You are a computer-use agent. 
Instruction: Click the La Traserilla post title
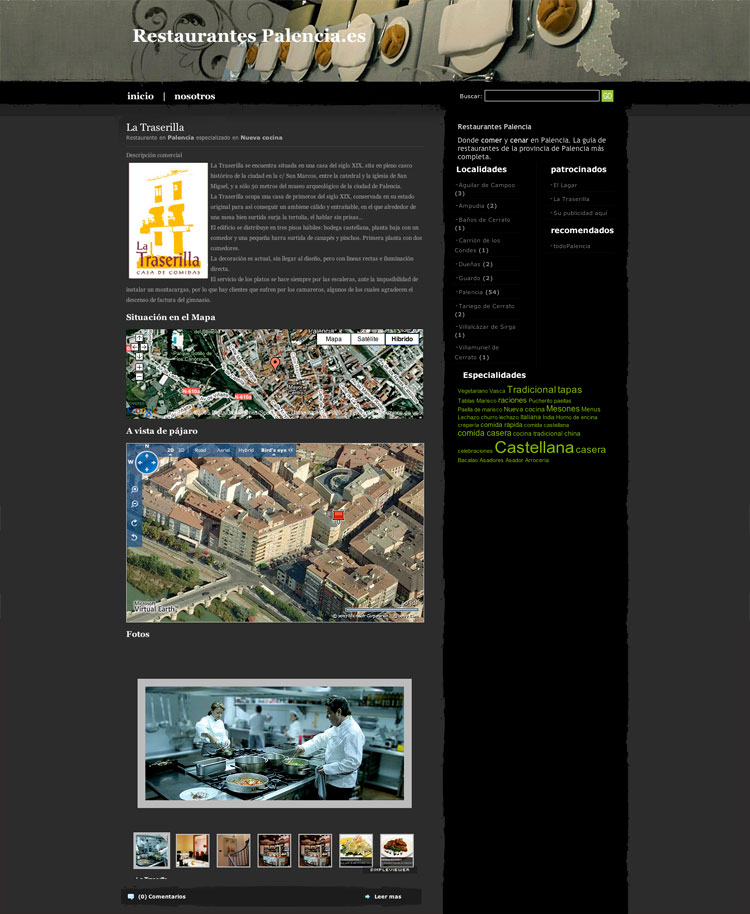155,127
